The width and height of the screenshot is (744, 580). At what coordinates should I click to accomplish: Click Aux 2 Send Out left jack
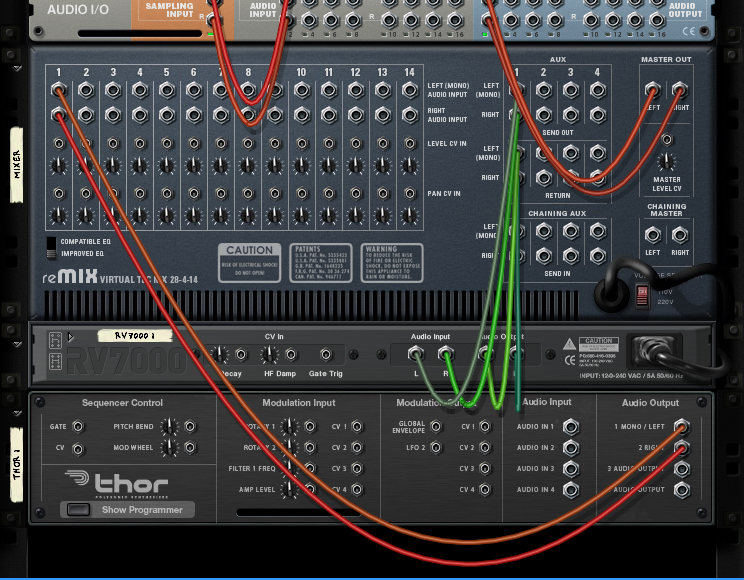point(544,90)
